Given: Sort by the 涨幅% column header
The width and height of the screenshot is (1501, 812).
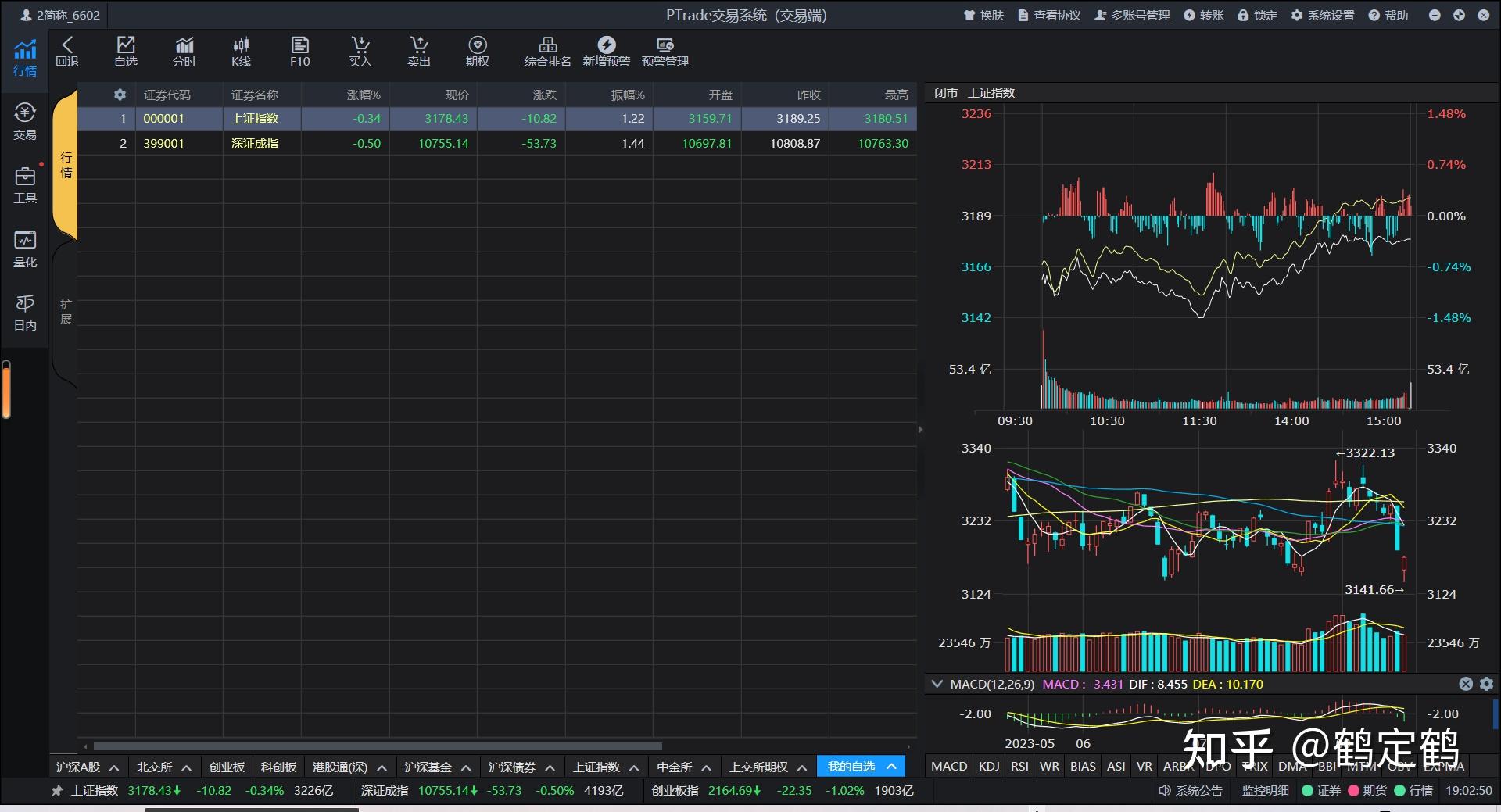Looking at the screenshot, I should click(364, 95).
